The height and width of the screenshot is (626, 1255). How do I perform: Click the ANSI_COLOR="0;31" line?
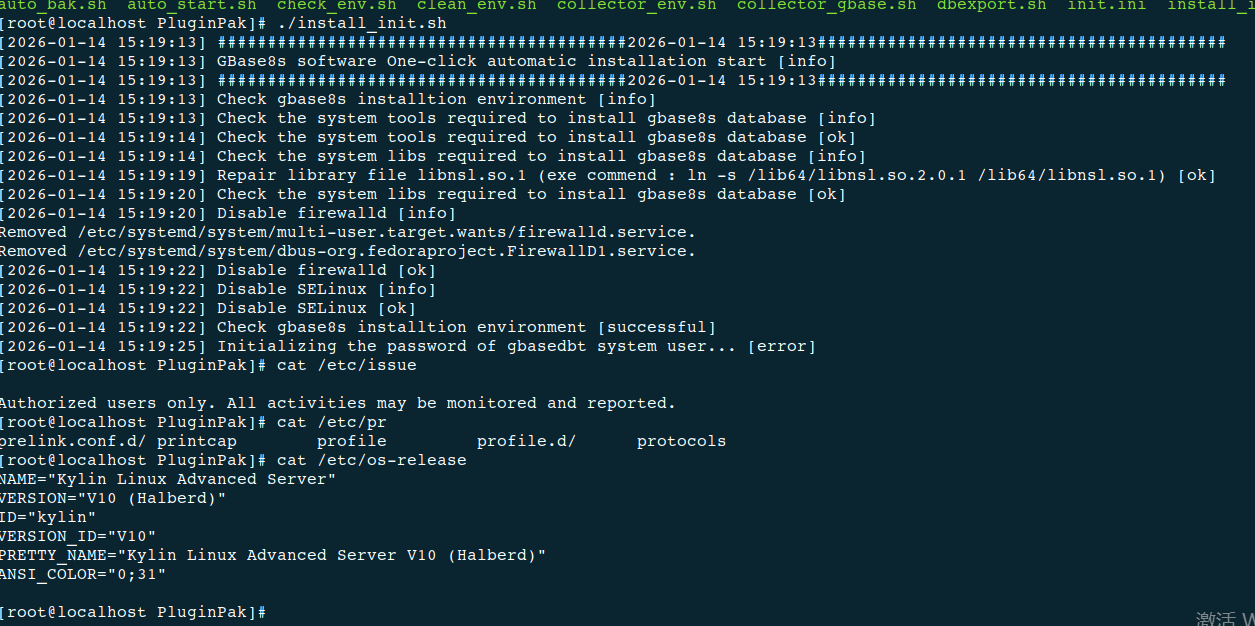[x=83, y=574]
